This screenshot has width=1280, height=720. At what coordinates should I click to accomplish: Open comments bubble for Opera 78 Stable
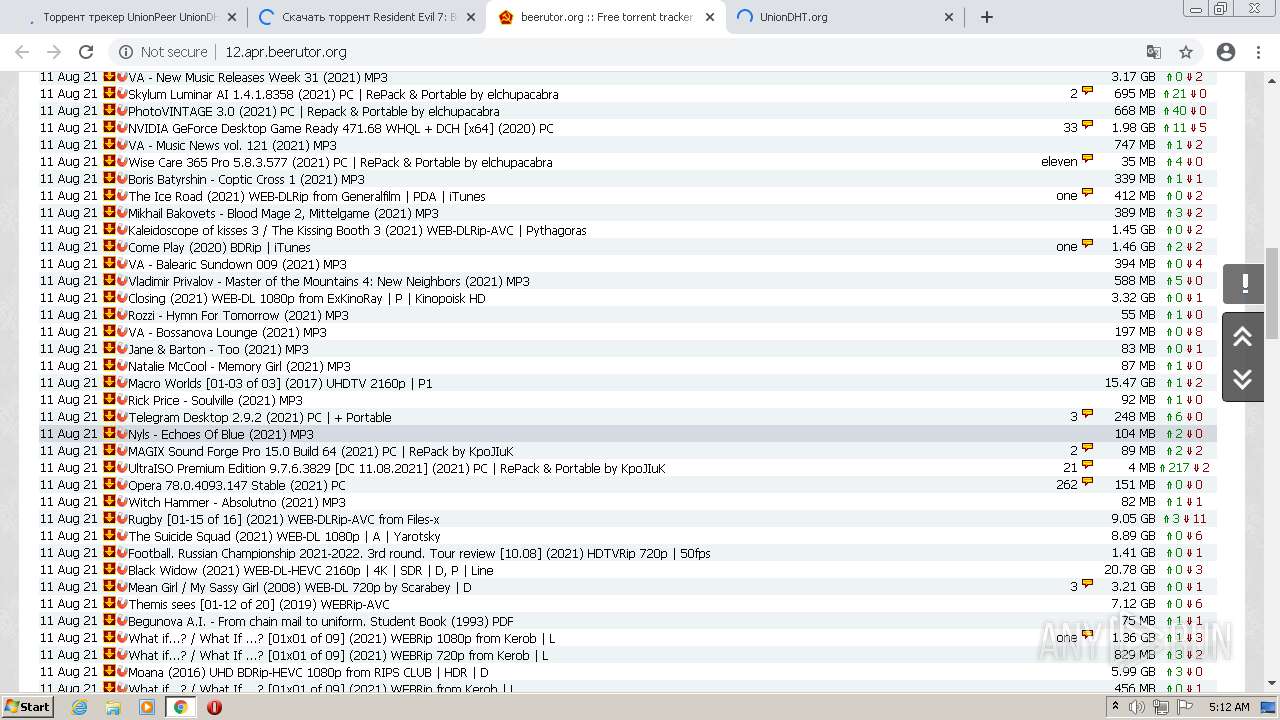coord(1087,484)
